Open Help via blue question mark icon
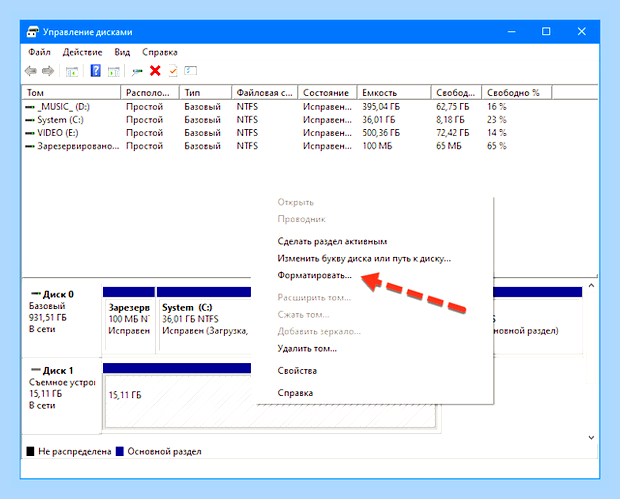Screen dimensions: 620x499 [x=95, y=71]
